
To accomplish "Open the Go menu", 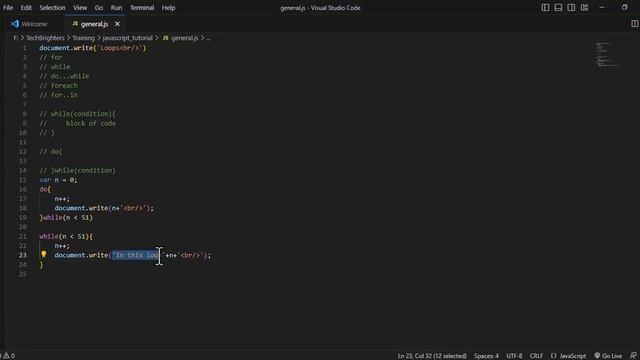I will (x=99, y=8).
